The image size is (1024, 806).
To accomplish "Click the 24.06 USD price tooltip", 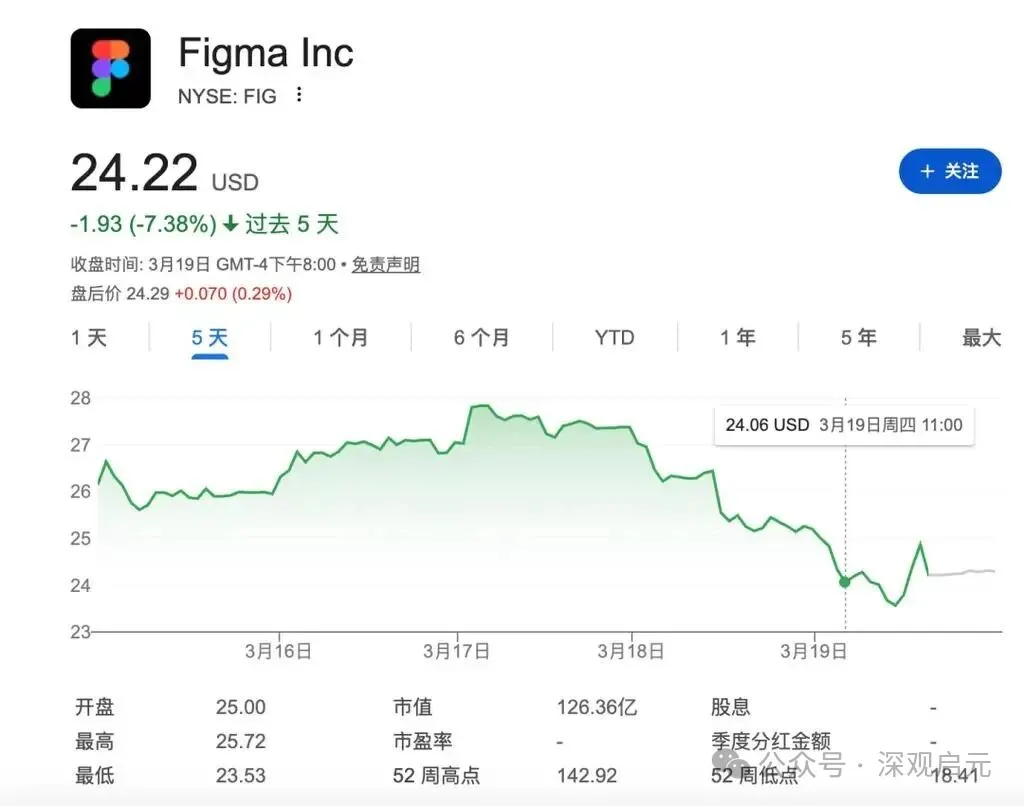I will click(x=843, y=425).
